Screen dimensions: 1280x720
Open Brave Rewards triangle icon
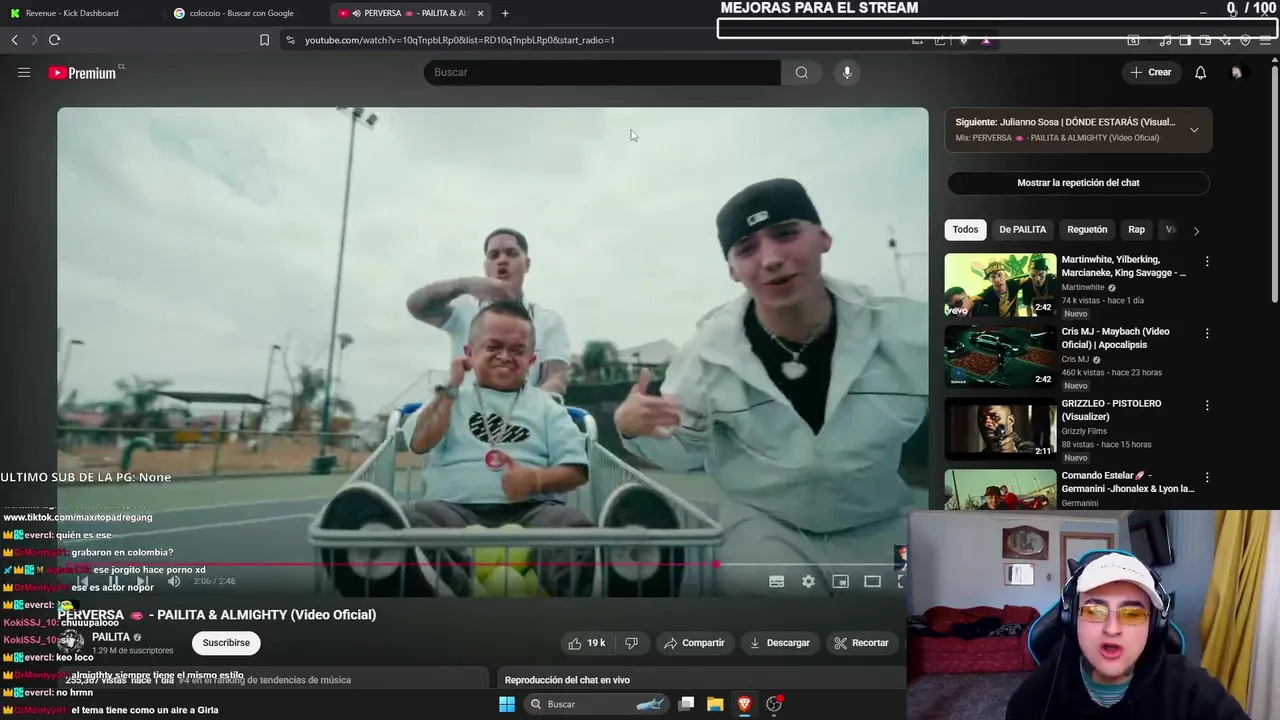point(986,40)
